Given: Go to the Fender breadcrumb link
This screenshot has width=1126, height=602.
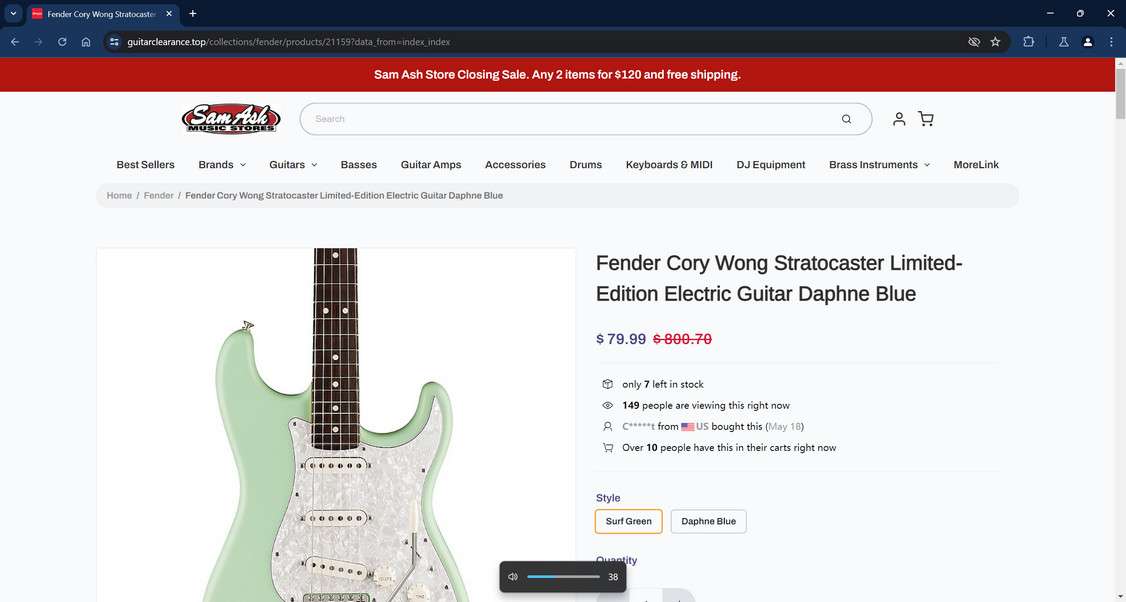Looking at the screenshot, I should (159, 195).
